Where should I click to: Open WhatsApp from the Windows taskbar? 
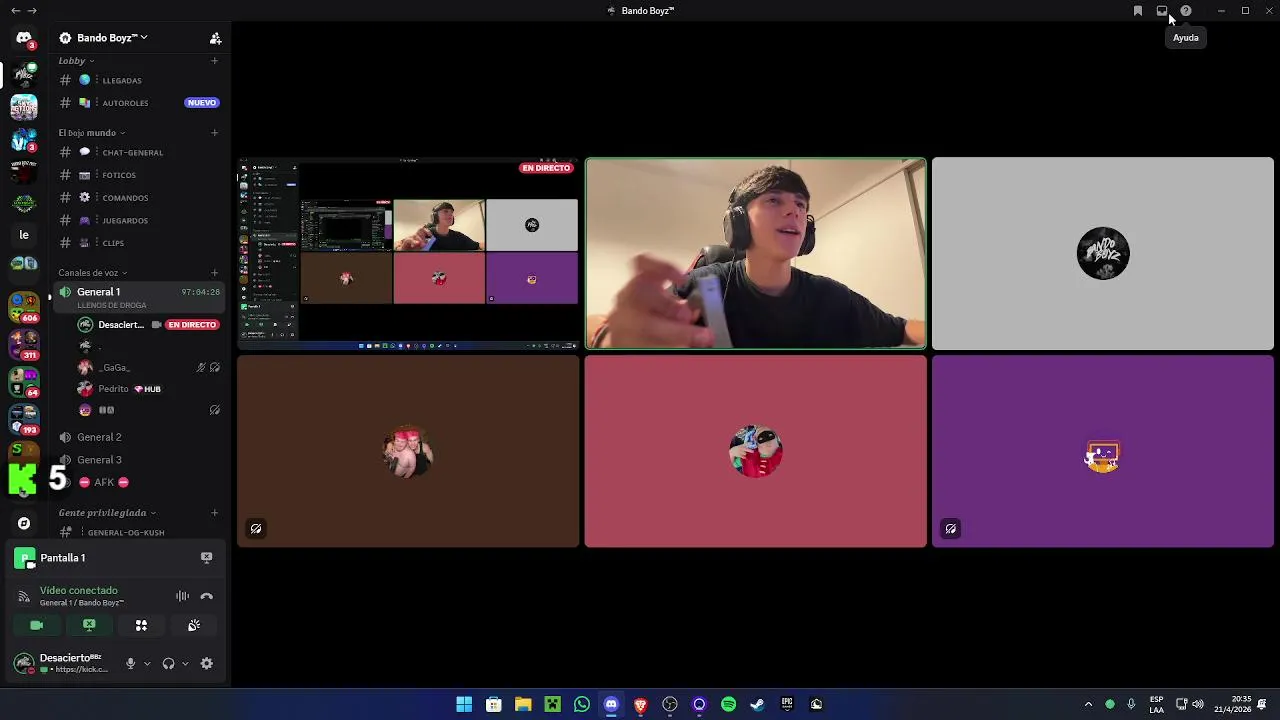tap(582, 704)
